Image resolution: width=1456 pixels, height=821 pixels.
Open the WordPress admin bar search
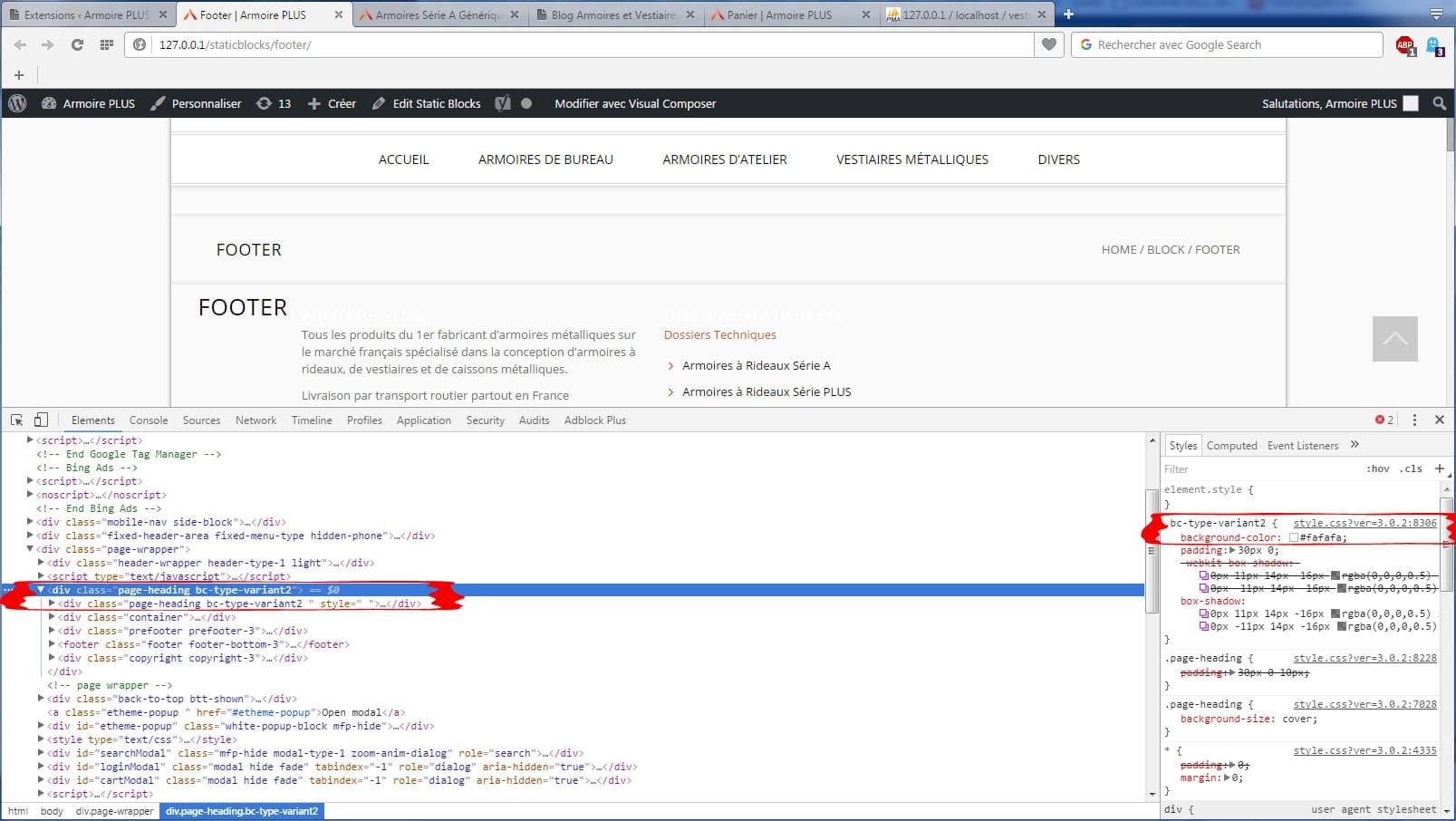tap(1439, 103)
